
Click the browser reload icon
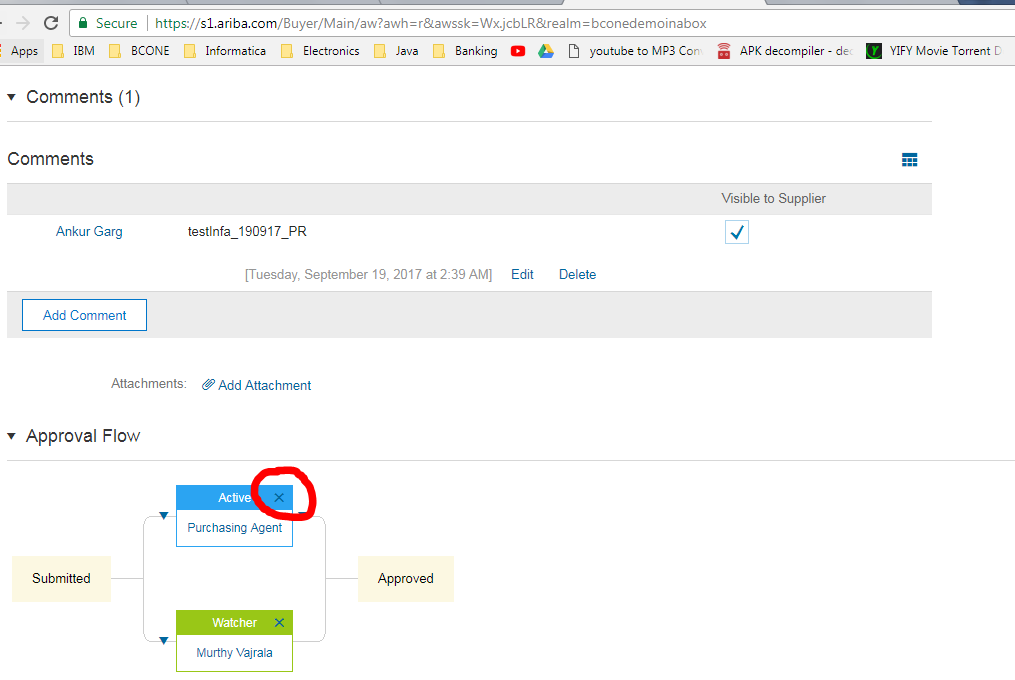click(51, 23)
